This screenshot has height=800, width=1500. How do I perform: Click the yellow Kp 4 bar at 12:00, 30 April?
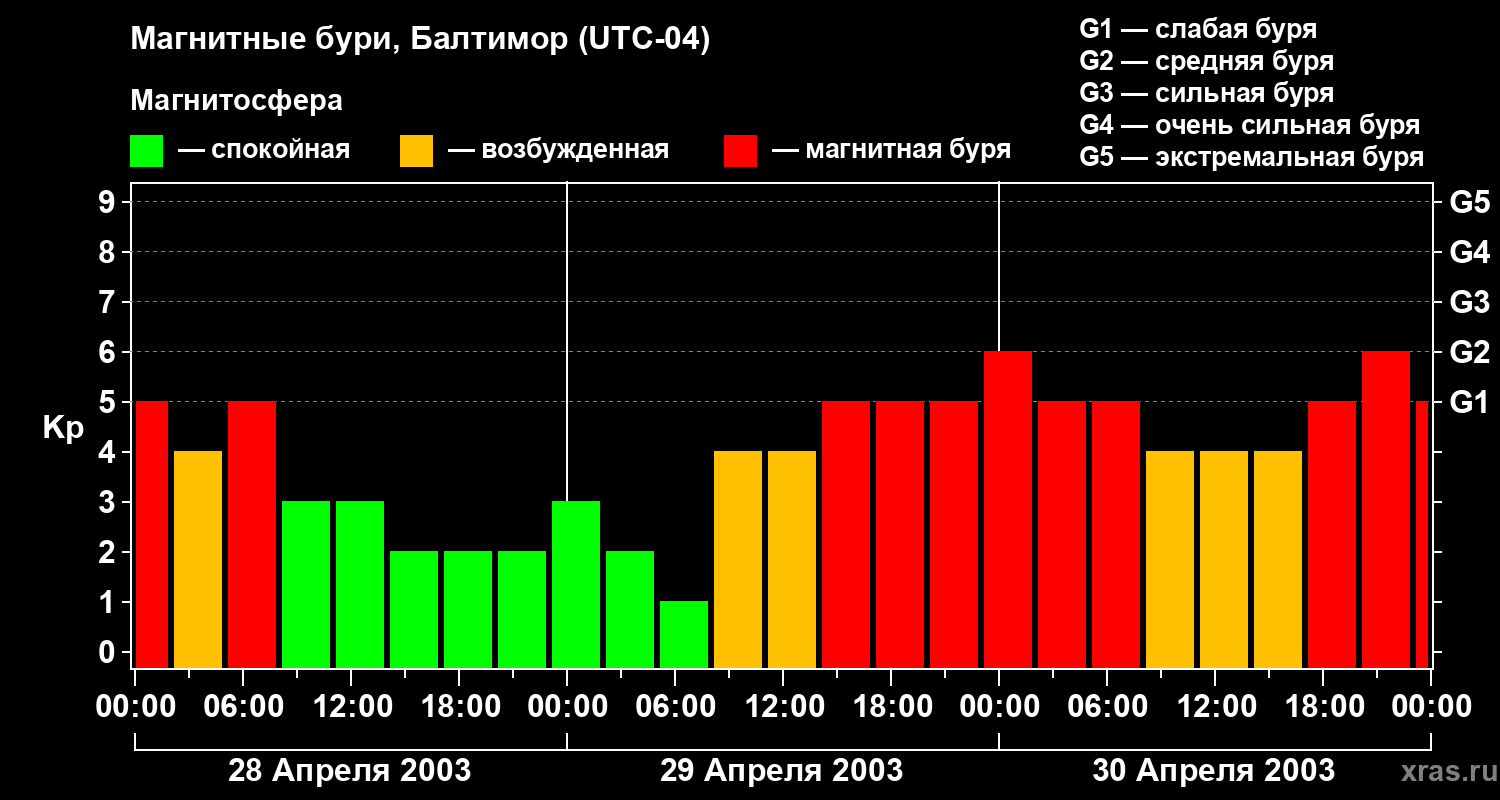pos(1224,560)
